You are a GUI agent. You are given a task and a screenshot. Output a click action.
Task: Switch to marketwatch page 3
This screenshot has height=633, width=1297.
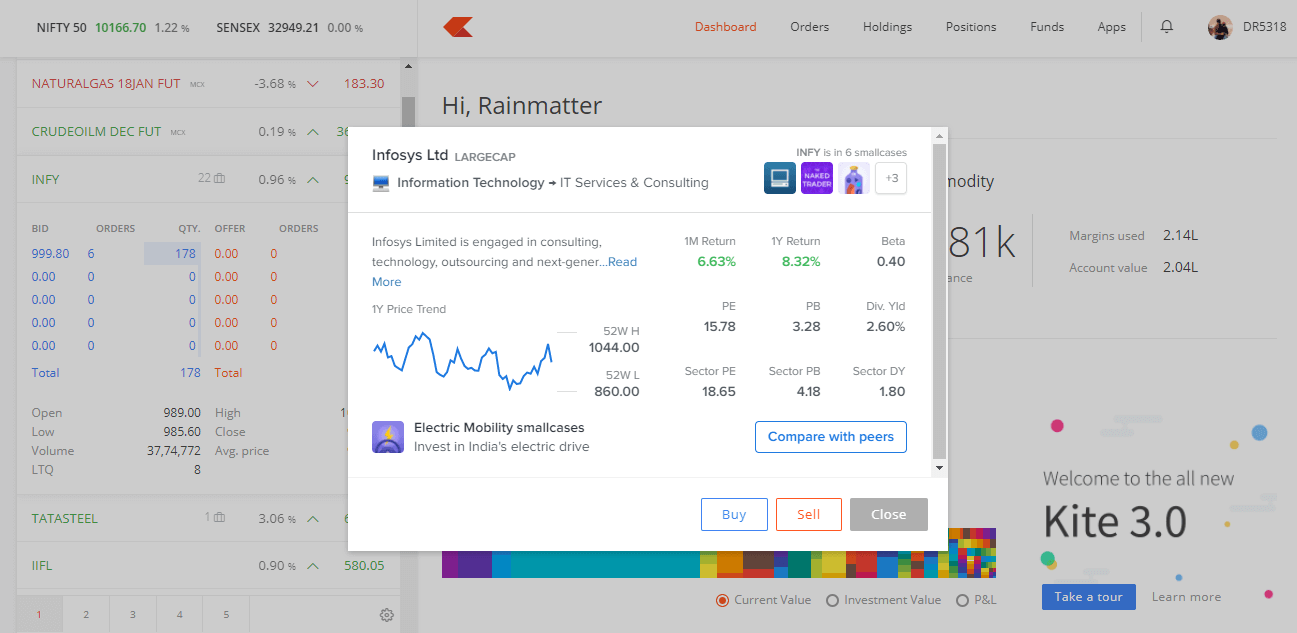coord(132,615)
